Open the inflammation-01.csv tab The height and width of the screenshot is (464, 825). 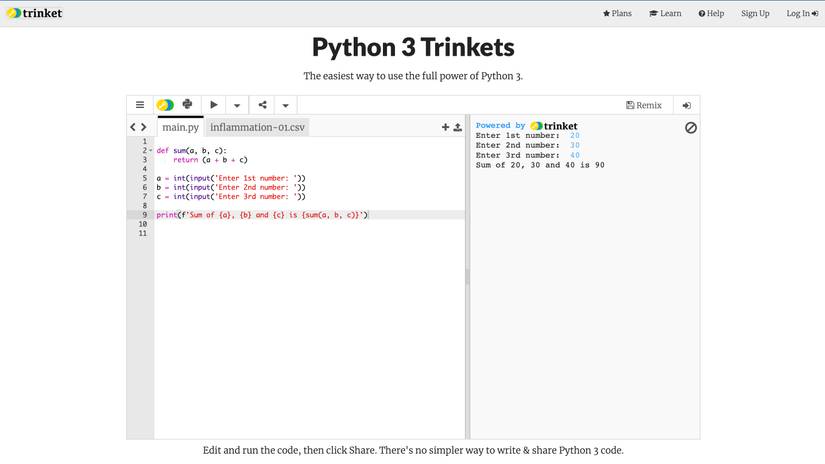tap(257, 128)
